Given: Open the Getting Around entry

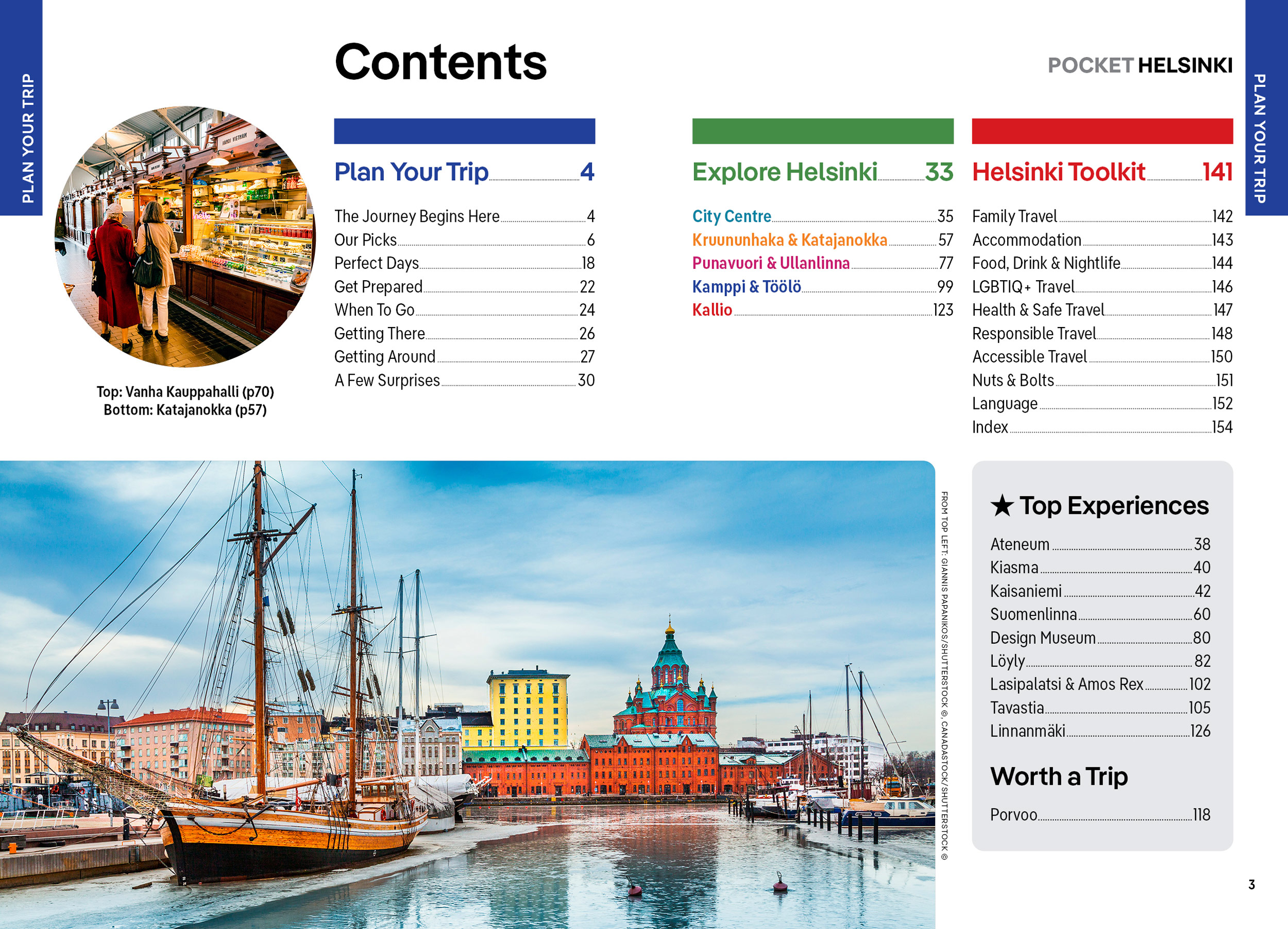Looking at the screenshot, I should point(384,357).
